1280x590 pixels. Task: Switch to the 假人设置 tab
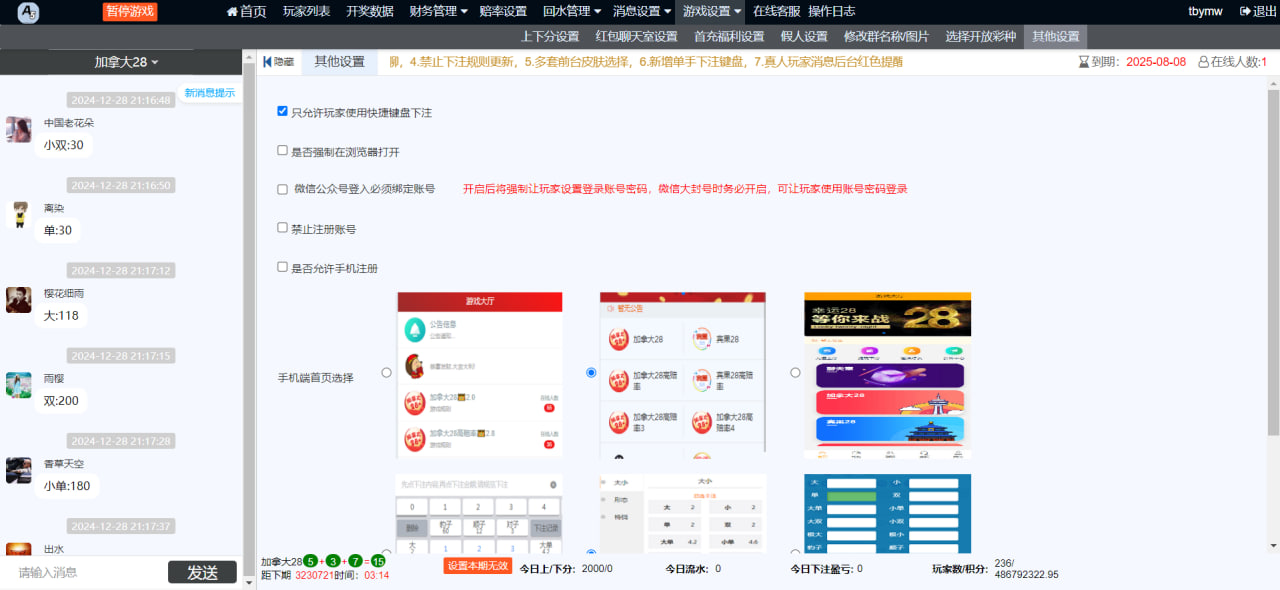[803, 37]
